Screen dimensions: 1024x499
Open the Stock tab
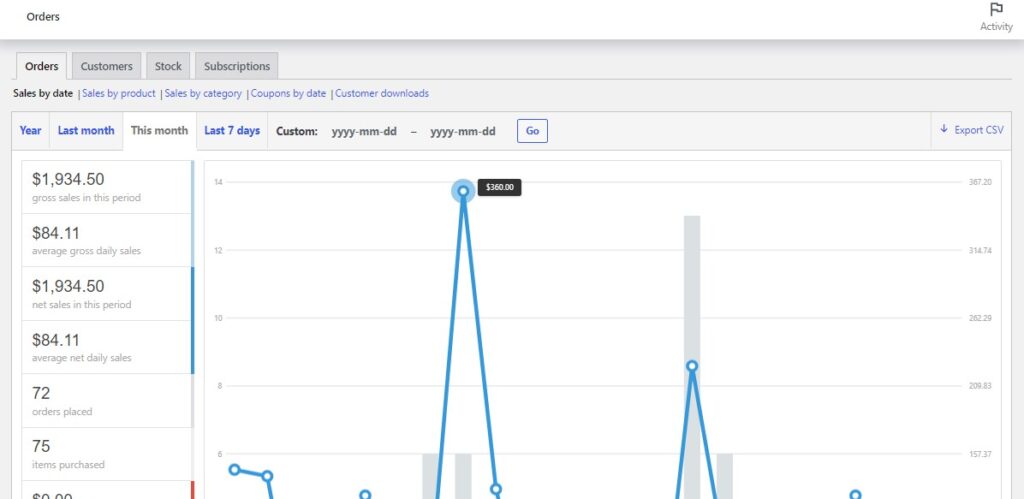point(168,66)
